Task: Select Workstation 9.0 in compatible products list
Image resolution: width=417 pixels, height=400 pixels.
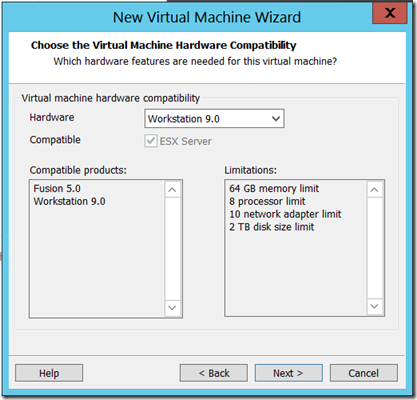Action: click(x=69, y=201)
